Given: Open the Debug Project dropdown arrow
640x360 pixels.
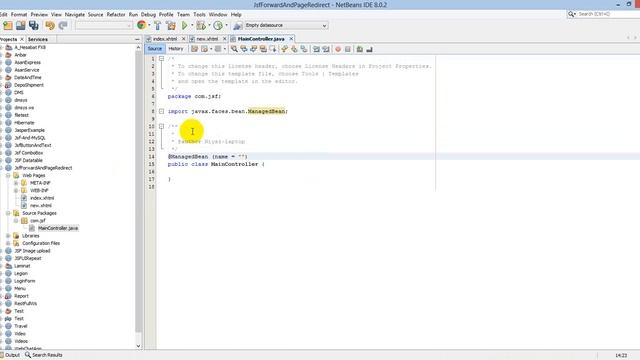Looking at the screenshot, I should click(x=209, y=25).
